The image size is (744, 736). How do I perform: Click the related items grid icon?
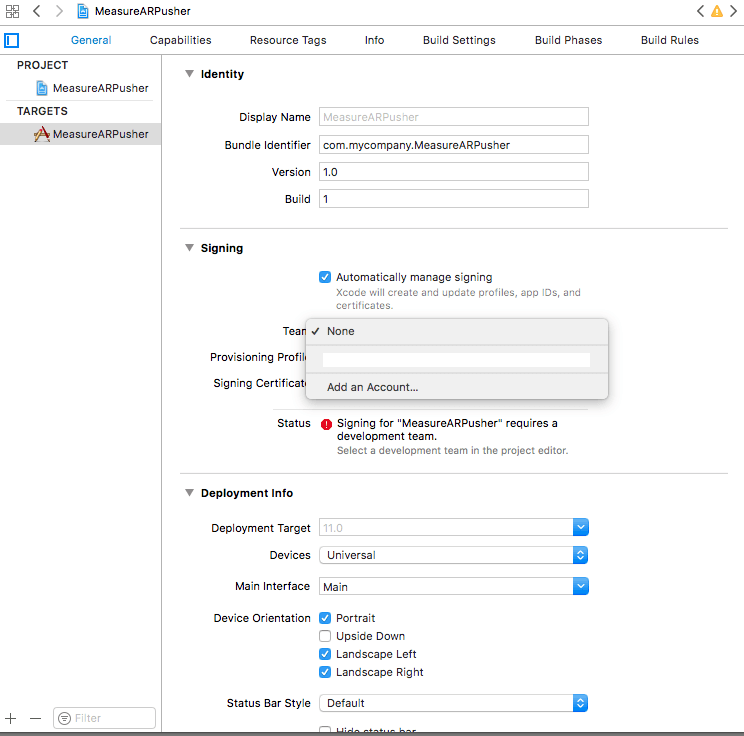(13, 11)
